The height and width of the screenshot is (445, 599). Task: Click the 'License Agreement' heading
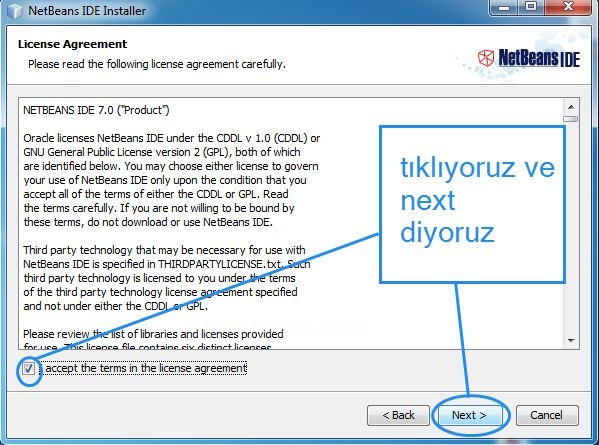point(72,44)
